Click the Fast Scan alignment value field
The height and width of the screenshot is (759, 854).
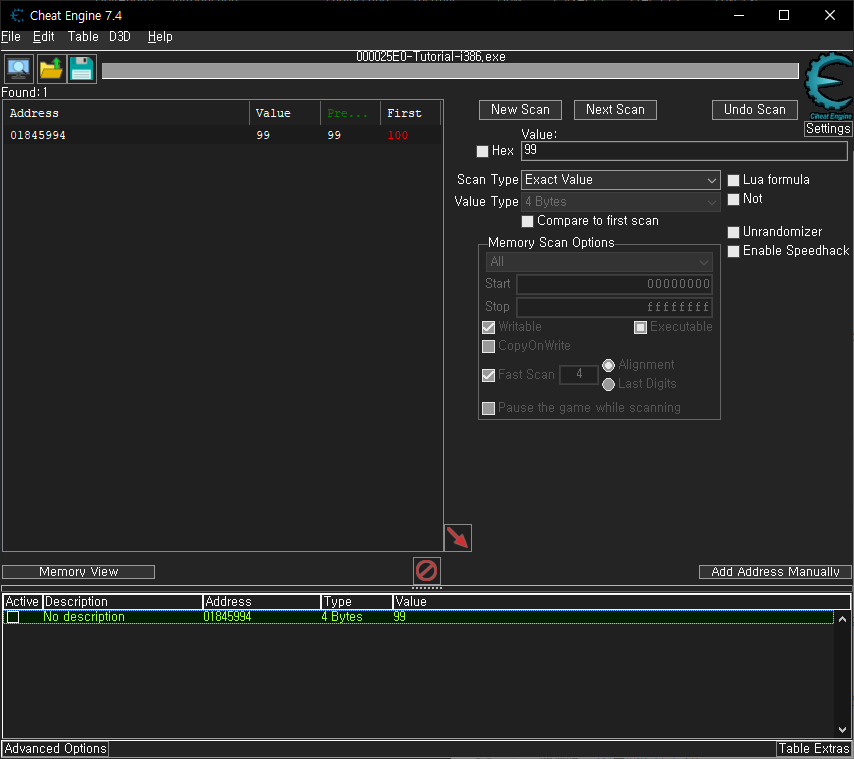(578, 375)
